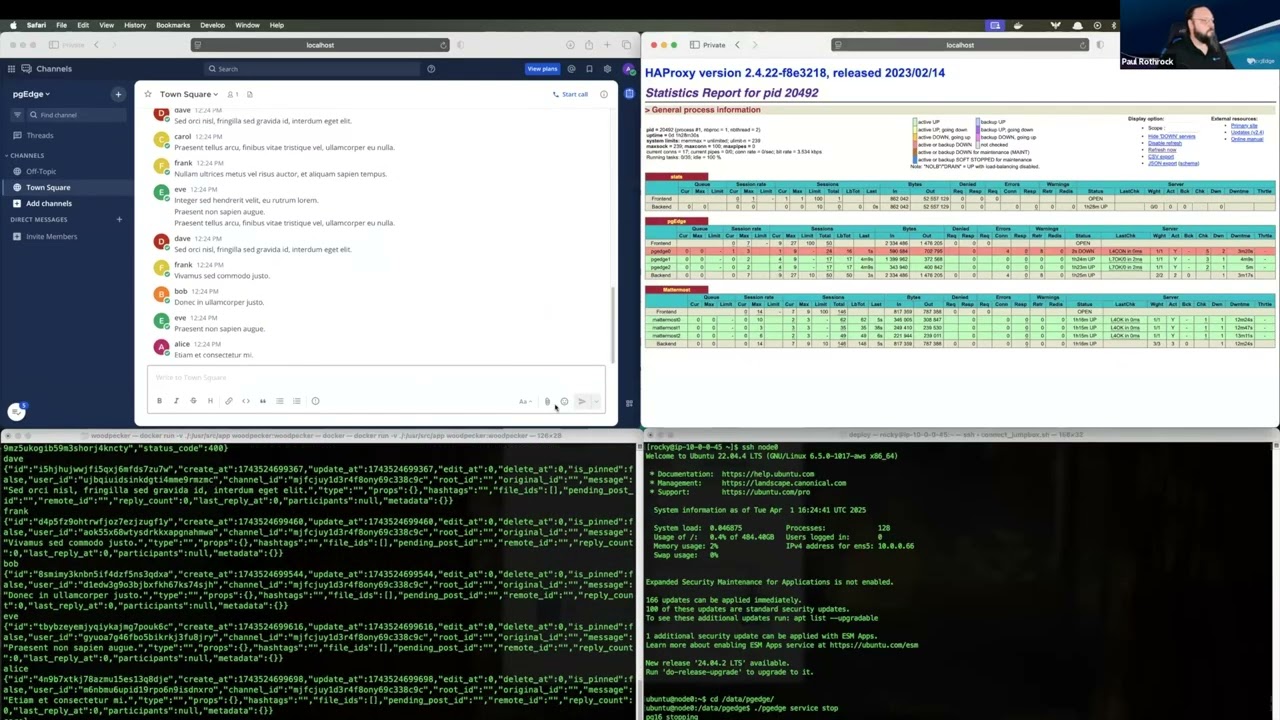
Task: Open the emoji picker in composer
Action: tap(564, 402)
